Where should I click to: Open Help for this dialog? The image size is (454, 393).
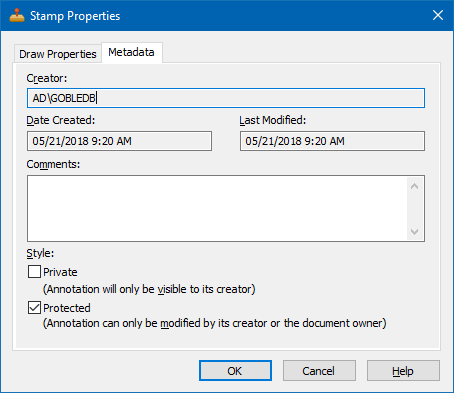(x=403, y=371)
